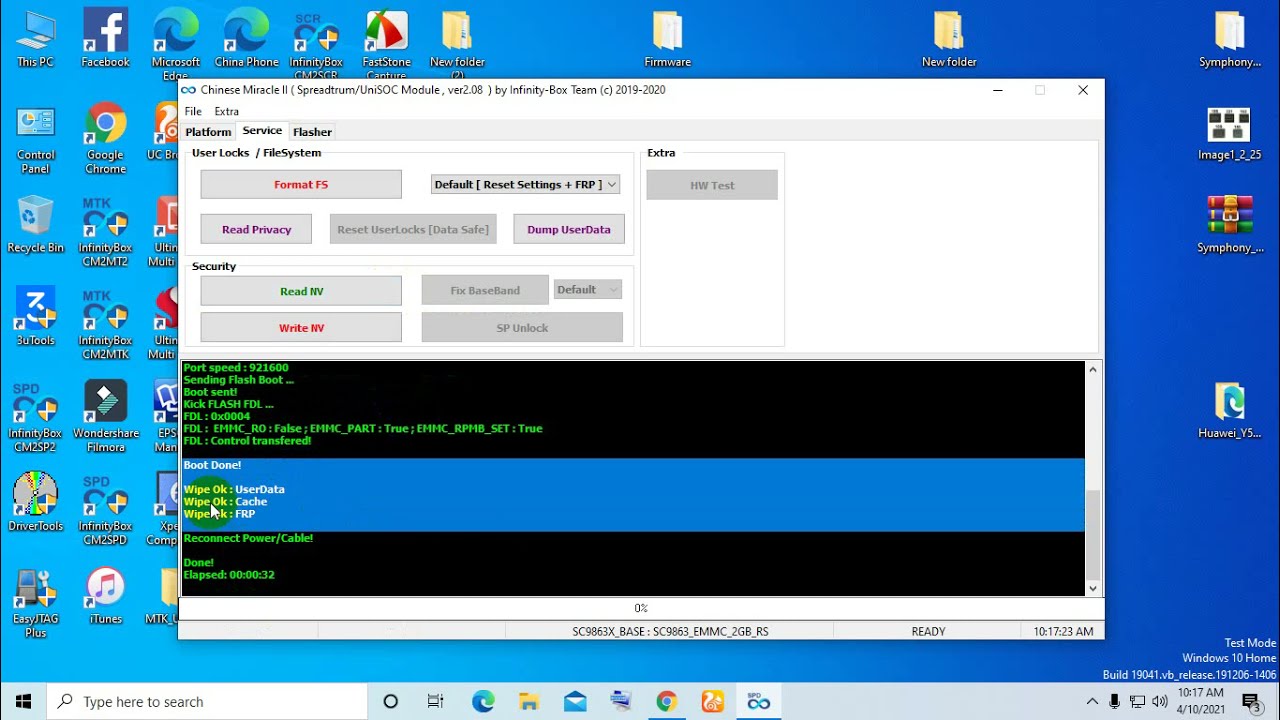Screen dimensions: 1280x720
Task: Switch to the Flasher tab
Action: tap(312, 132)
